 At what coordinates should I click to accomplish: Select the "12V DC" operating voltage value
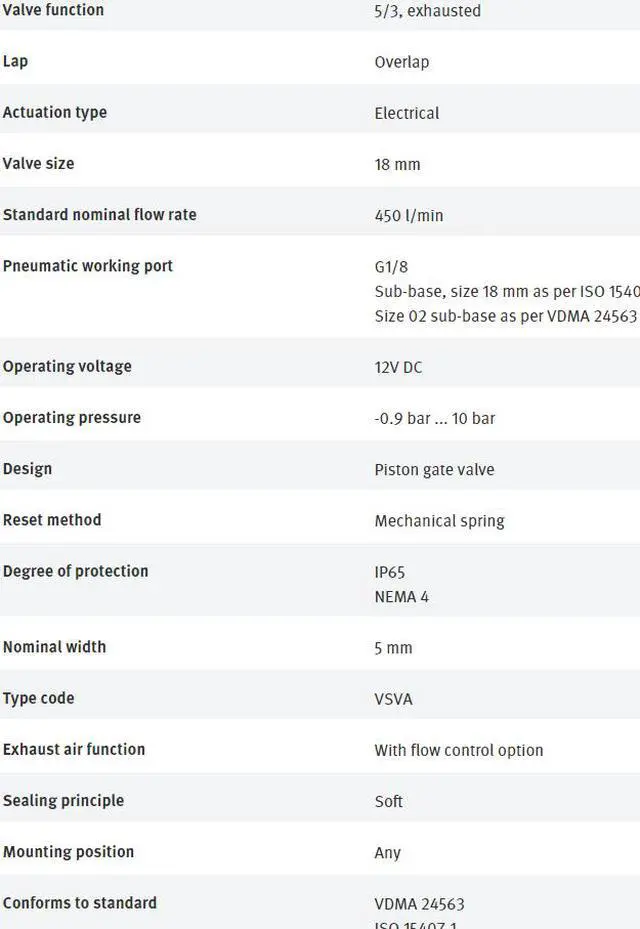coord(398,367)
